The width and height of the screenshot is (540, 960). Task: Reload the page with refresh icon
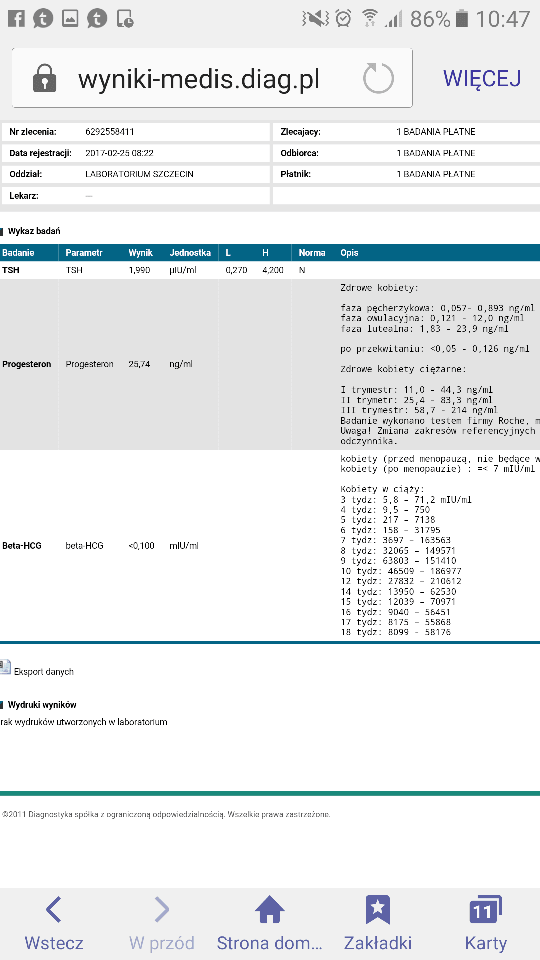click(378, 78)
